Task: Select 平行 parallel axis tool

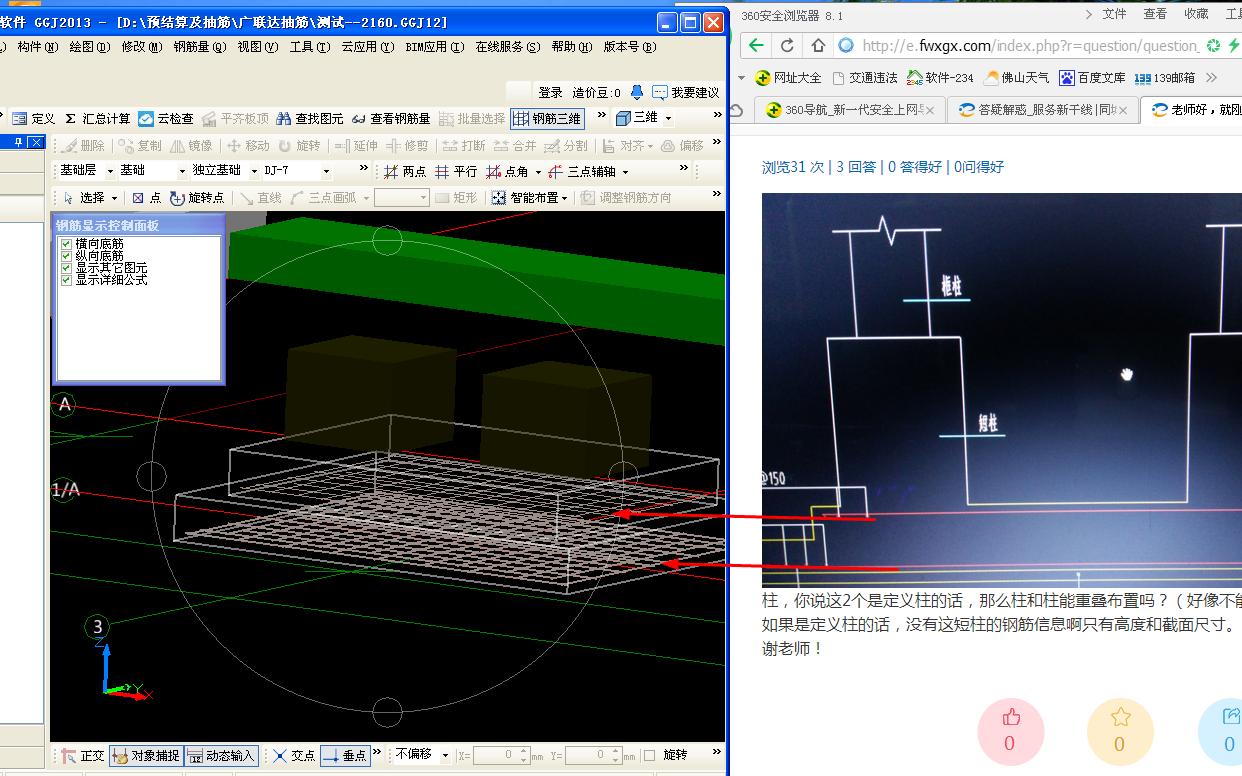Action: [455, 171]
